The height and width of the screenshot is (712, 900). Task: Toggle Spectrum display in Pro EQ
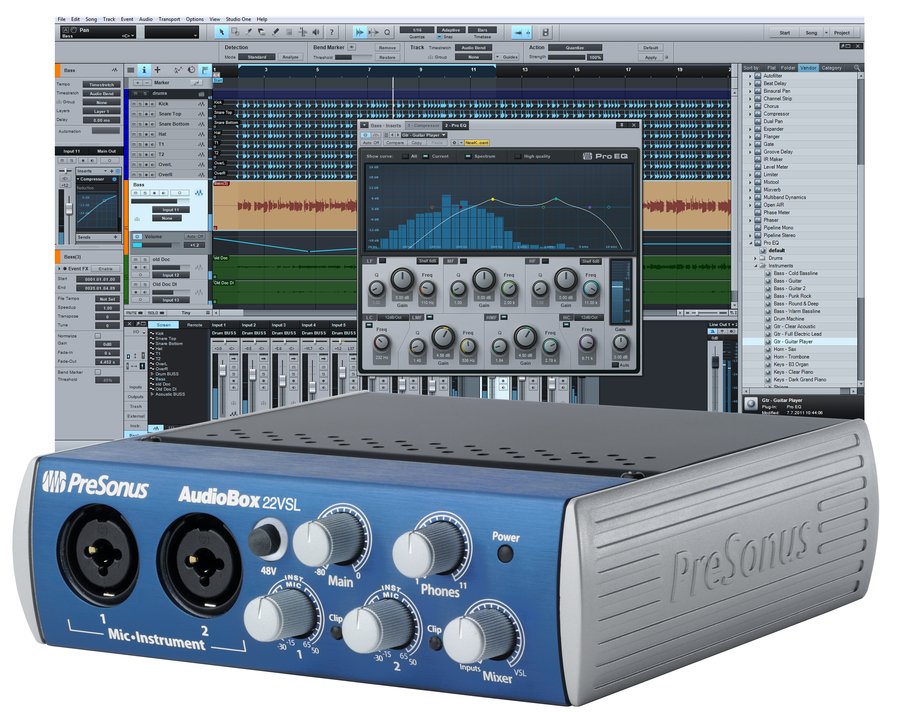468,156
